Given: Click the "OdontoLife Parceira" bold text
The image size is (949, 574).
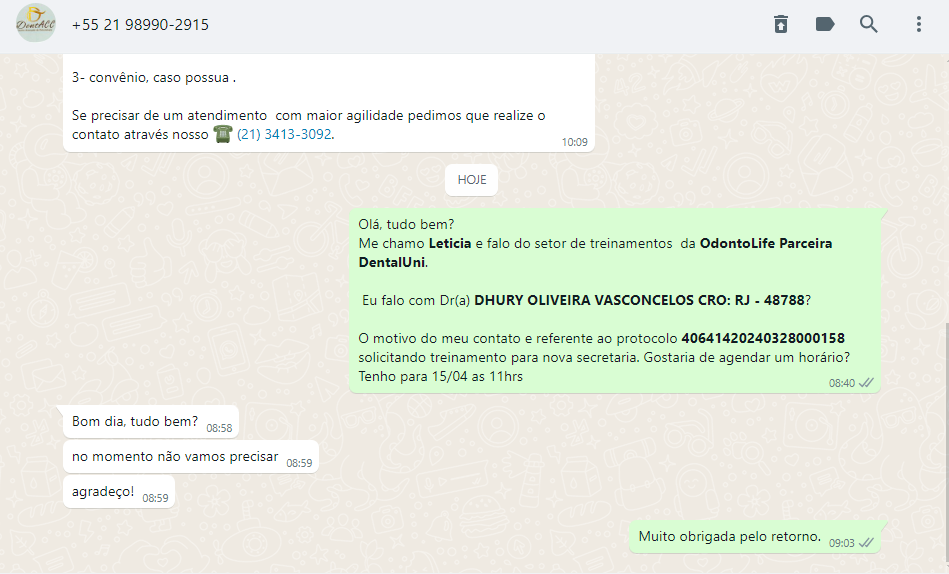Looking at the screenshot, I should click(766, 243).
